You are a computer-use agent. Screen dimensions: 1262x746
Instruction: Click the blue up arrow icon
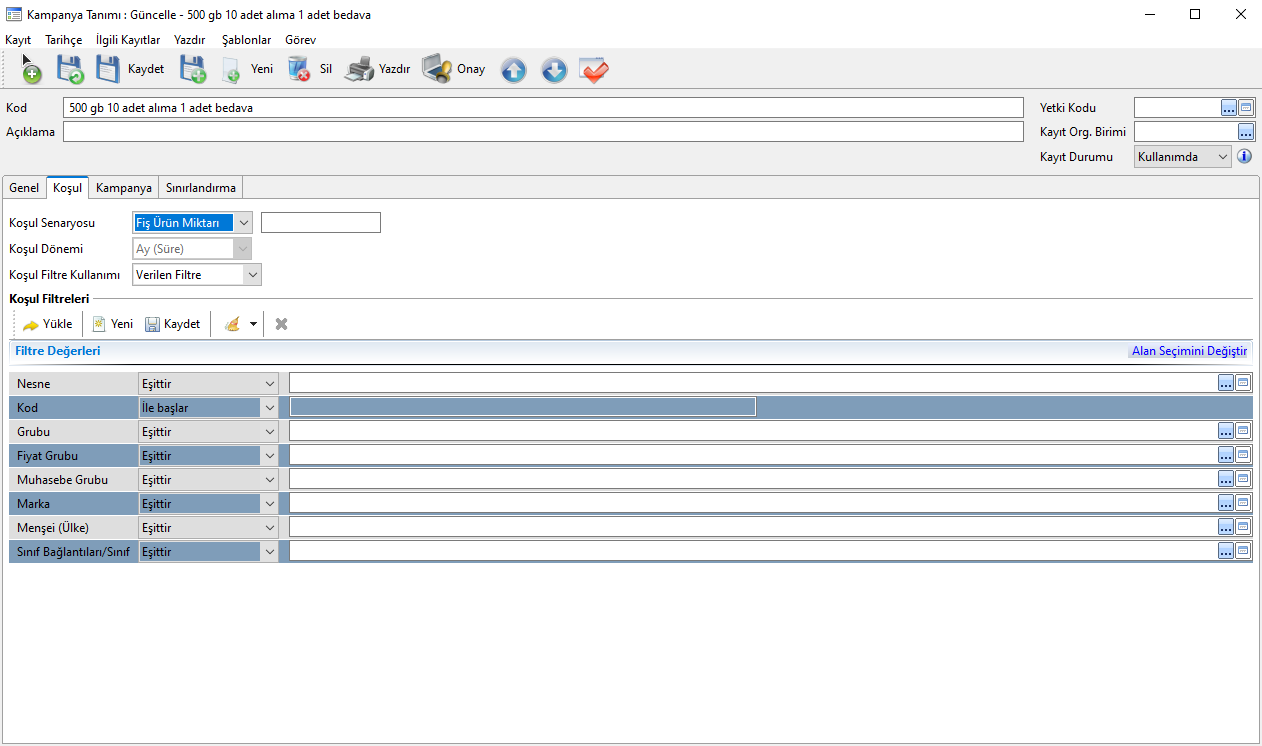(x=513, y=70)
